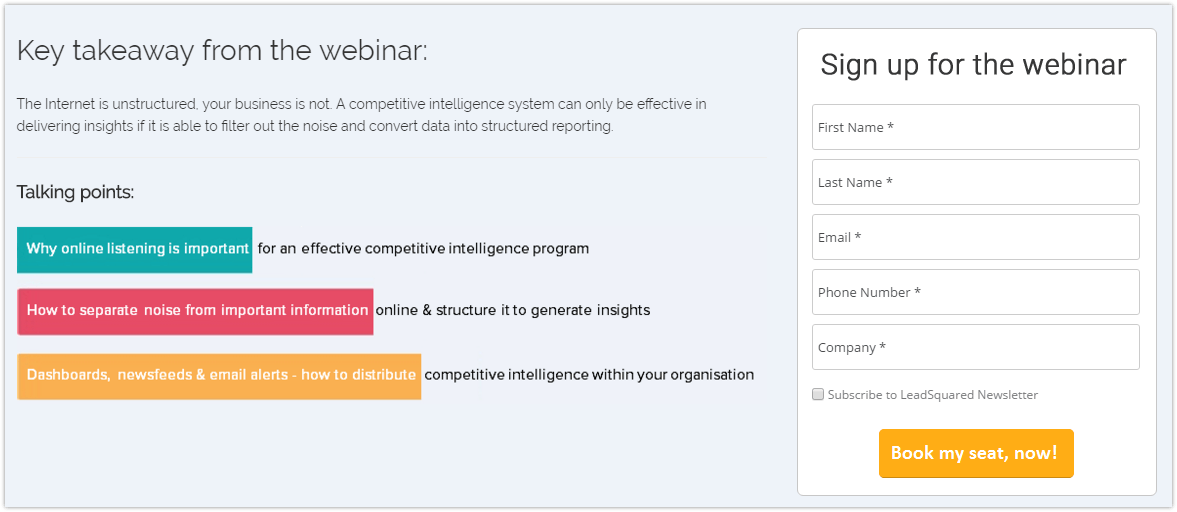Click text 'online & structure it to generate insights'

point(513,309)
